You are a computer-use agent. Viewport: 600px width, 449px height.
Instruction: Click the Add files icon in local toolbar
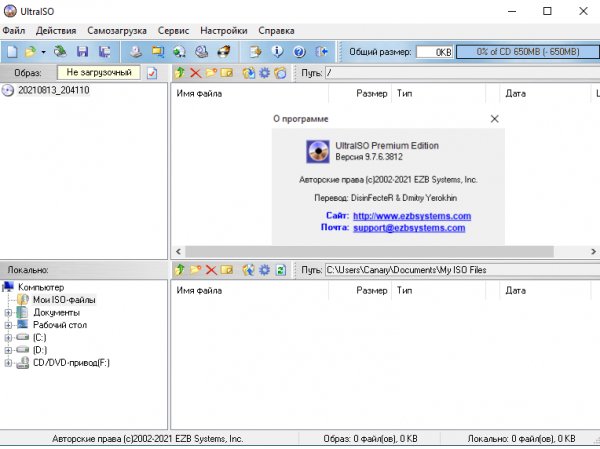tap(249, 270)
